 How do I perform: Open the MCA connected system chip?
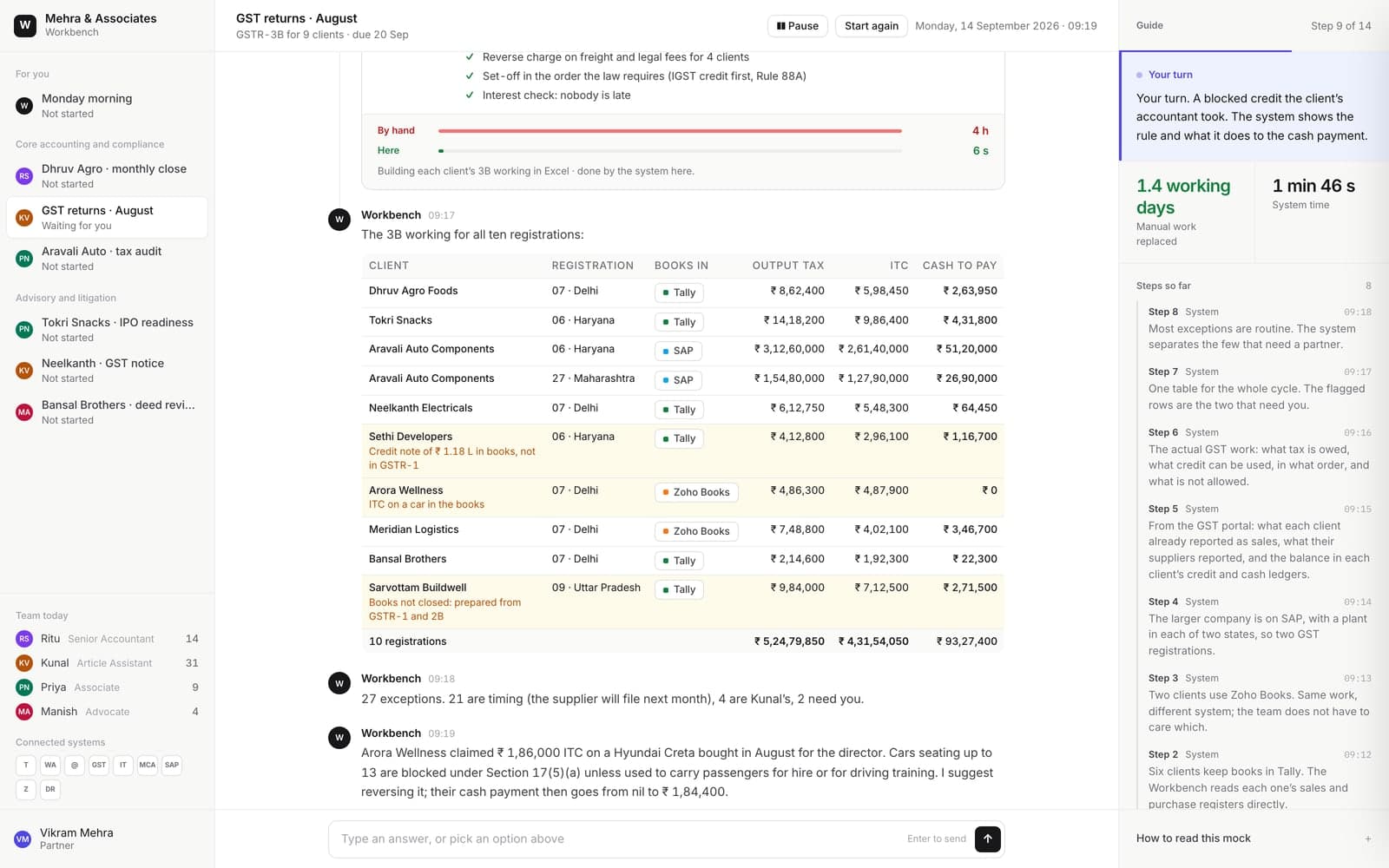pyautogui.click(x=148, y=765)
